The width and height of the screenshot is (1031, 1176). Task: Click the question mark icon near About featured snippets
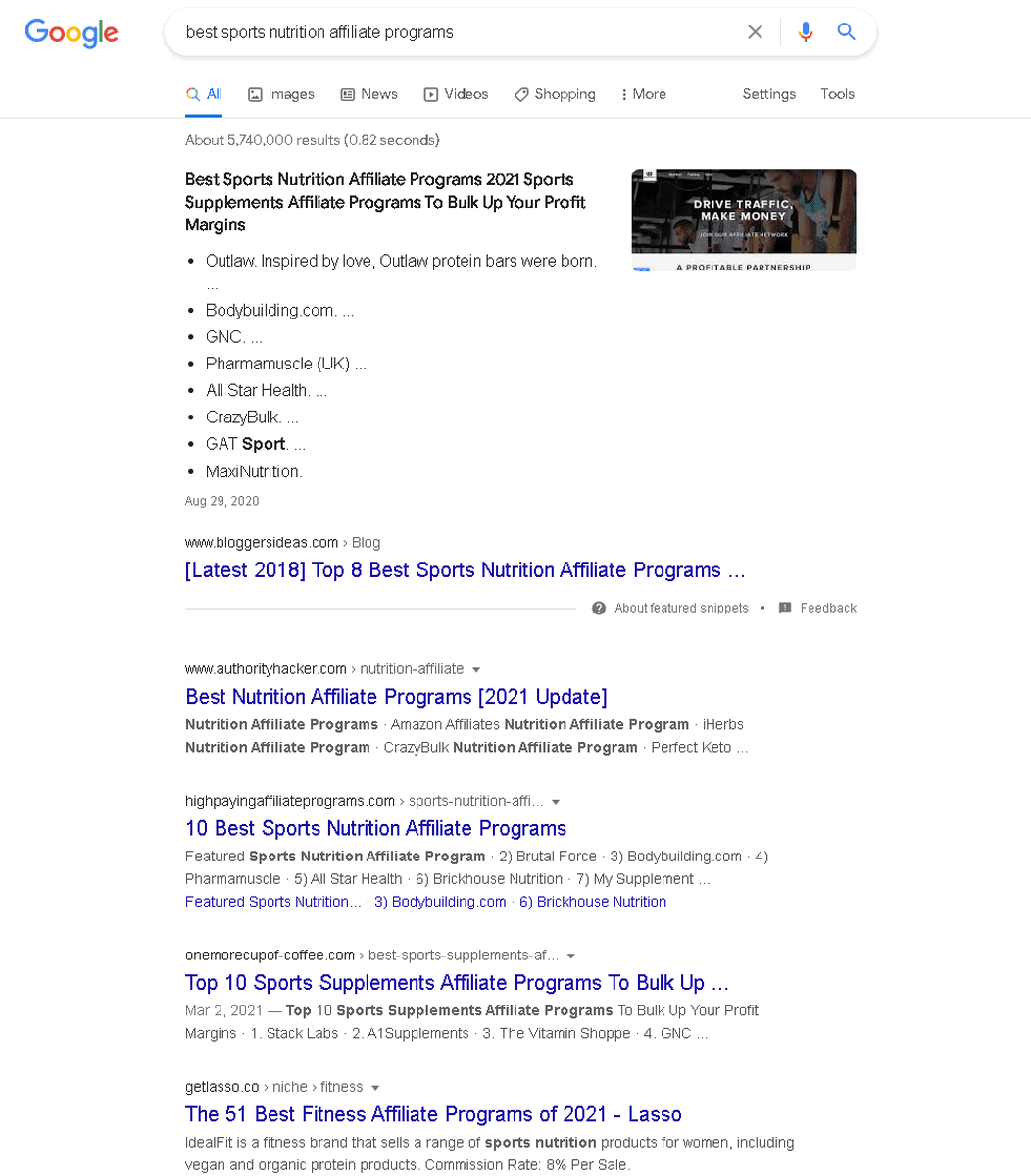(598, 608)
